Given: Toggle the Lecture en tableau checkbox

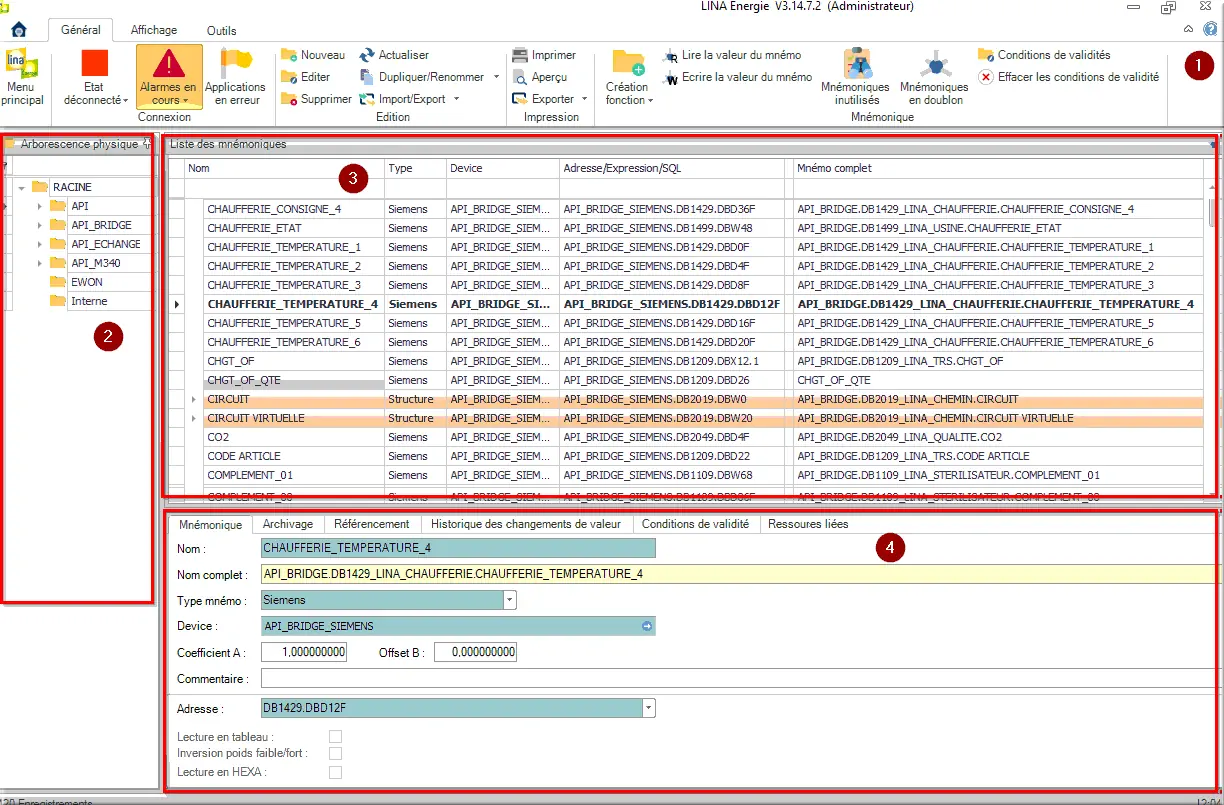Looking at the screenshot, I should coord(336,737).
